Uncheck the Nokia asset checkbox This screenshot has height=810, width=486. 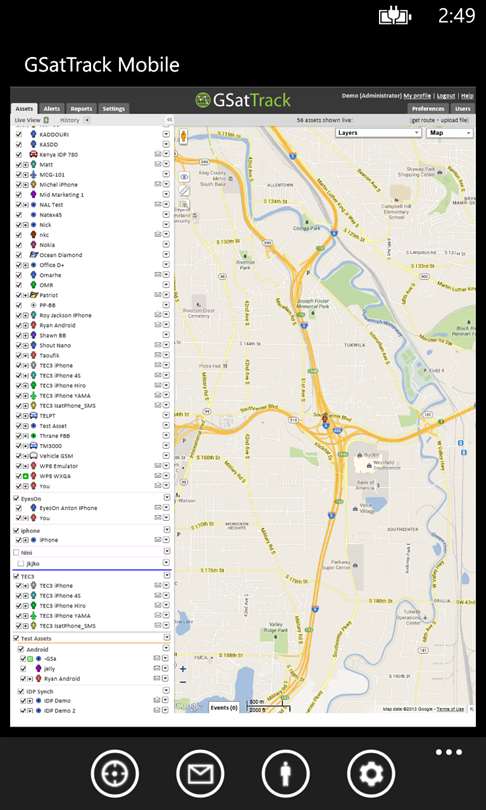(x=19, y=245)
